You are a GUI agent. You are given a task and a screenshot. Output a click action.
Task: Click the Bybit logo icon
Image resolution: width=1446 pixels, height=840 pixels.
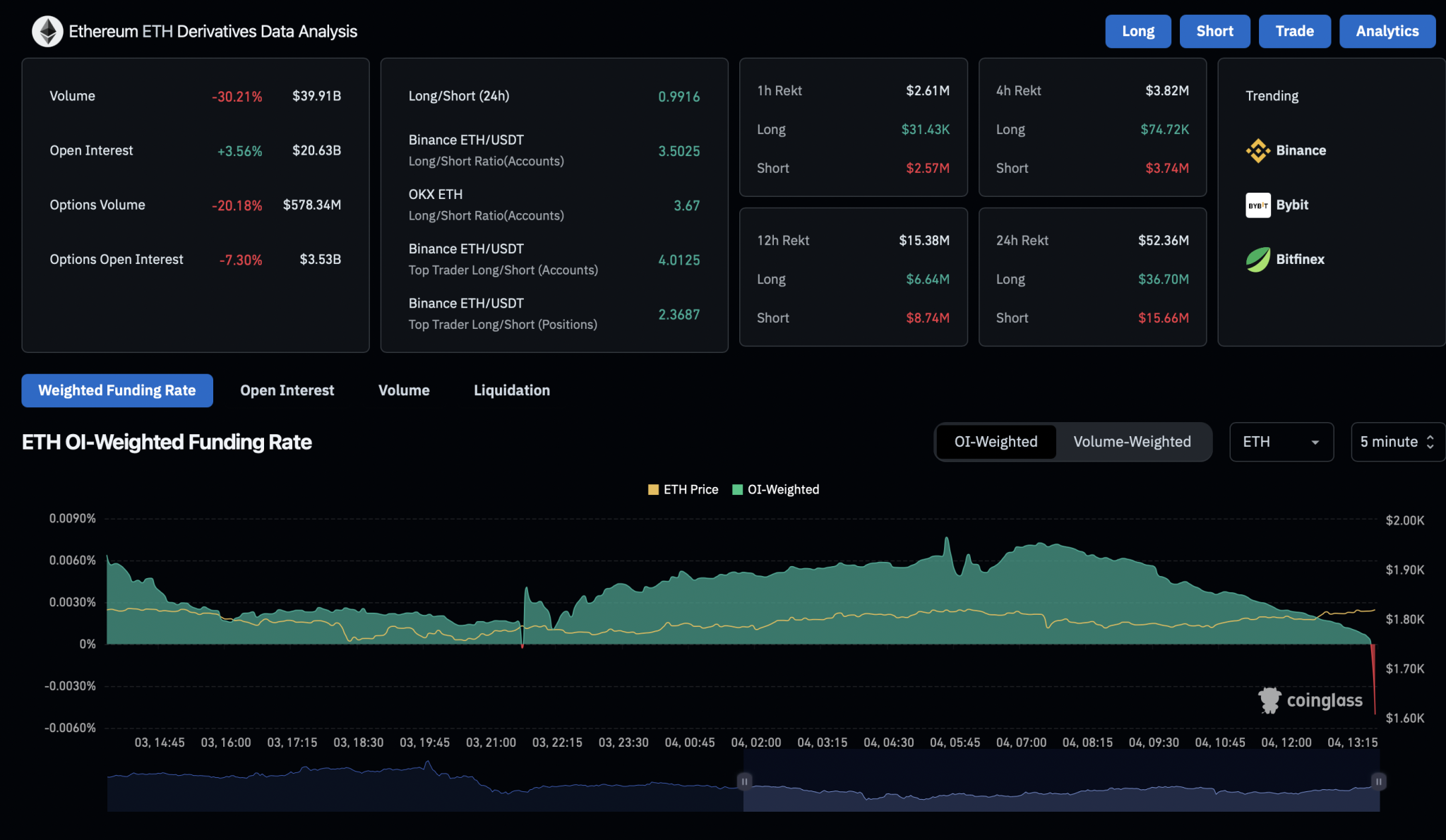coord(1257,205)
